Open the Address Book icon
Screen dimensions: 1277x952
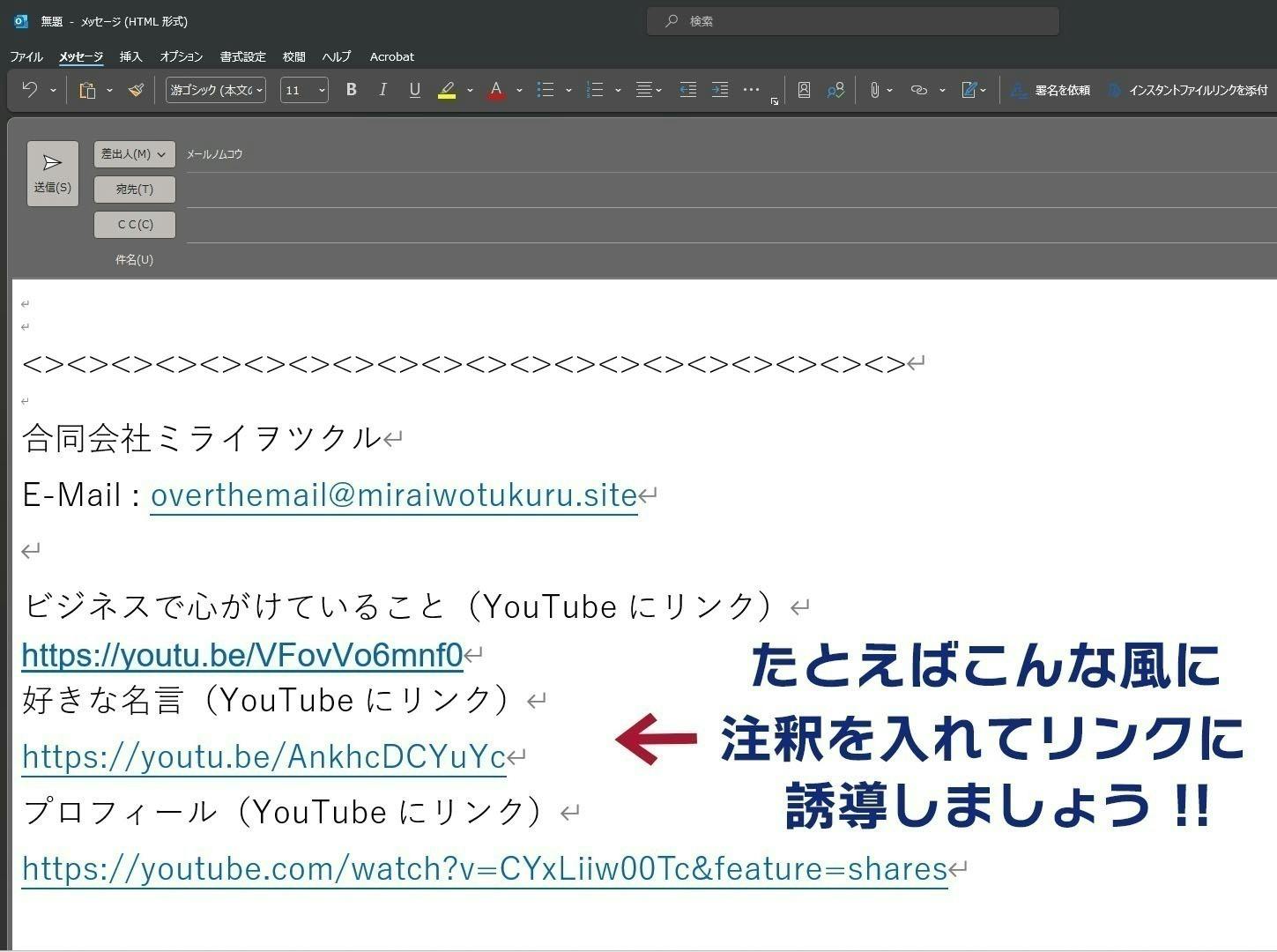(x=804, y=90)
